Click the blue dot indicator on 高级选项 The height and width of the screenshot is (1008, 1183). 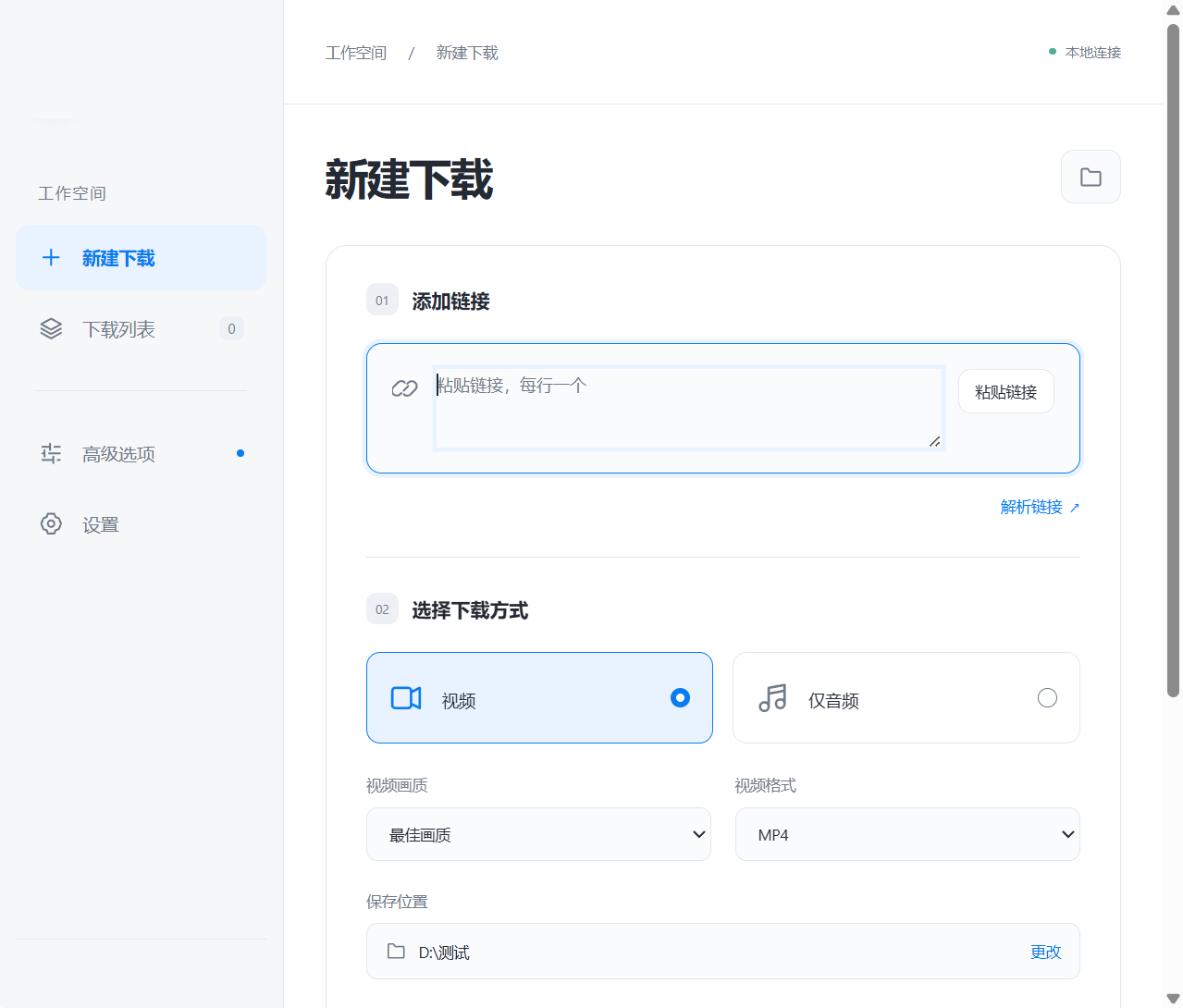(240, 453)
